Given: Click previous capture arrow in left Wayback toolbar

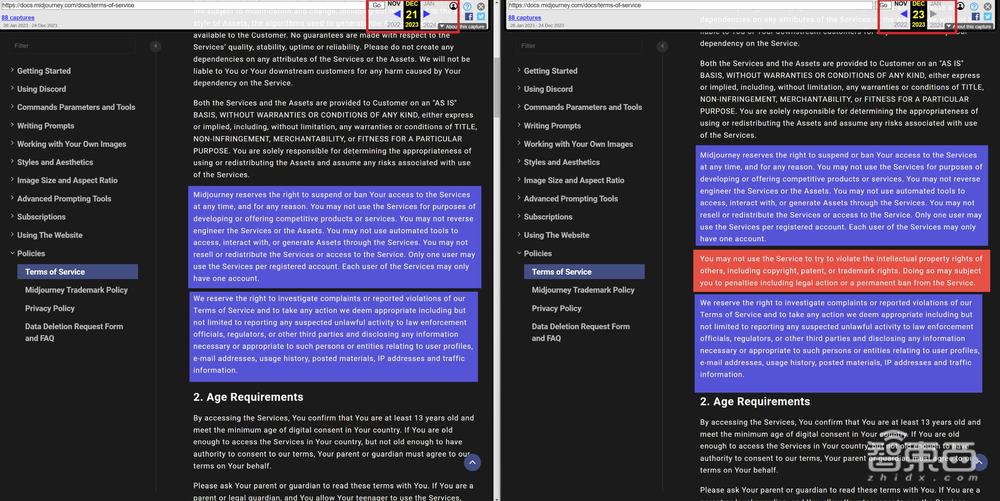Looking at the screenshot, I should click(x=396, y=14).
